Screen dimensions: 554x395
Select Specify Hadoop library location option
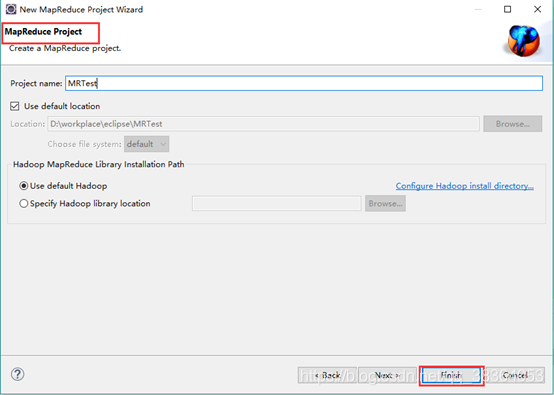pyautogui.click(x=24, y=204)
